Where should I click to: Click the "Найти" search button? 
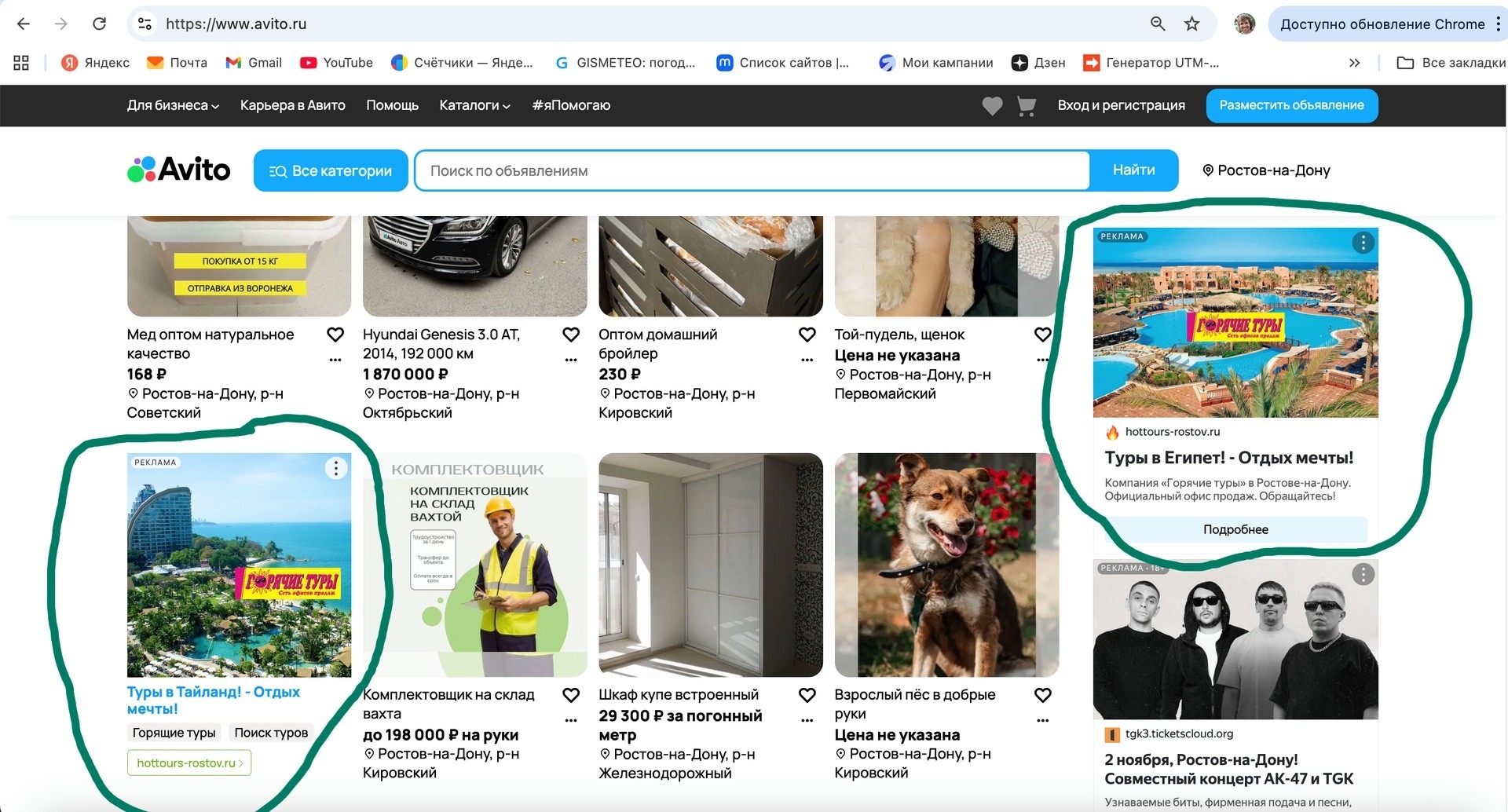[1133, 170]
